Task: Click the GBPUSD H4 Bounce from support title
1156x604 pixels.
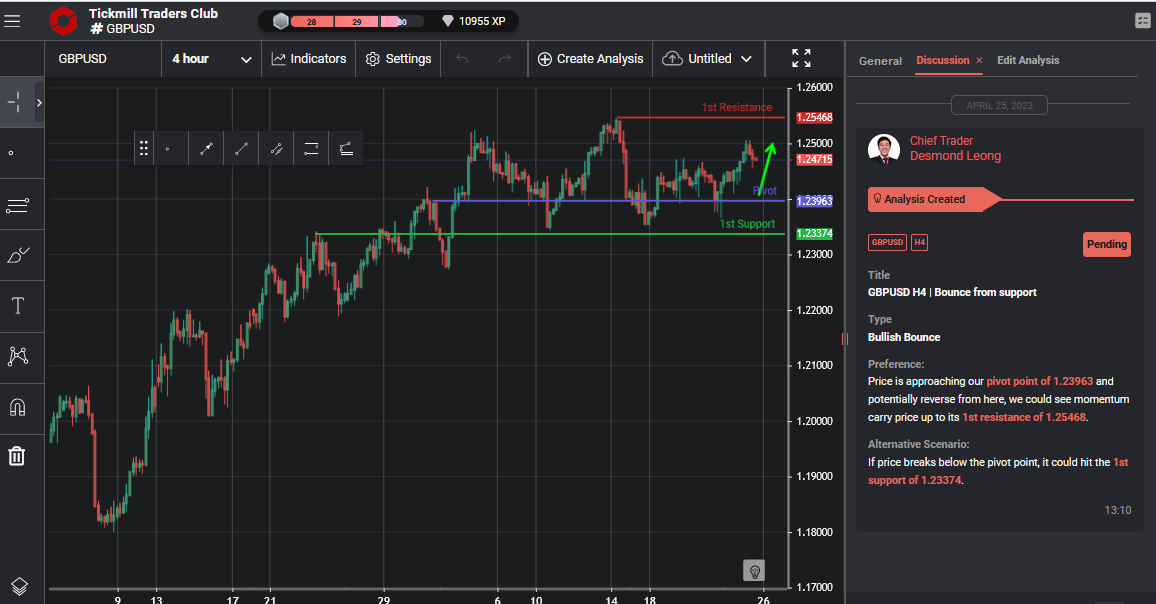Action: pos(952,293)
